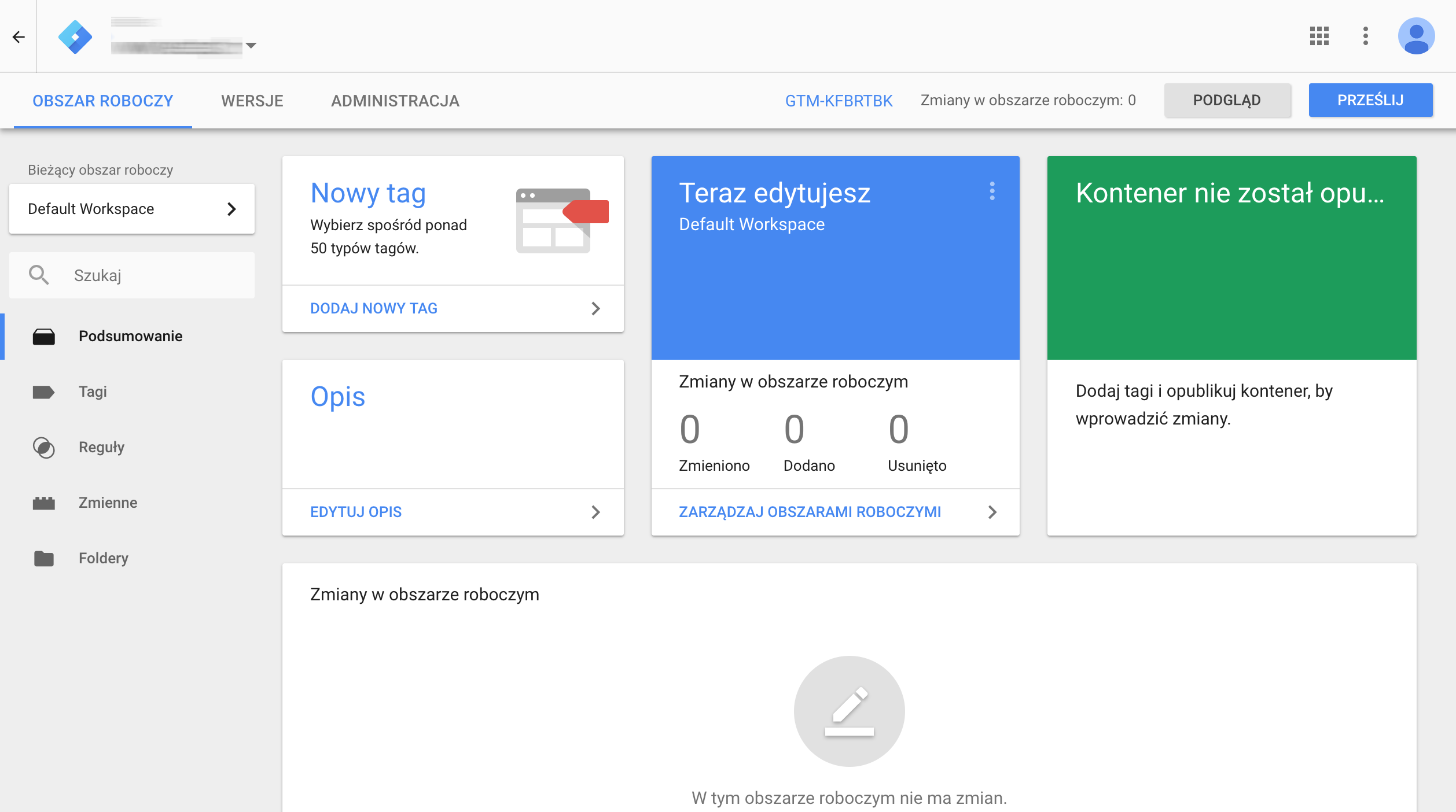Click the back navigation arrow button

[18, 36]
